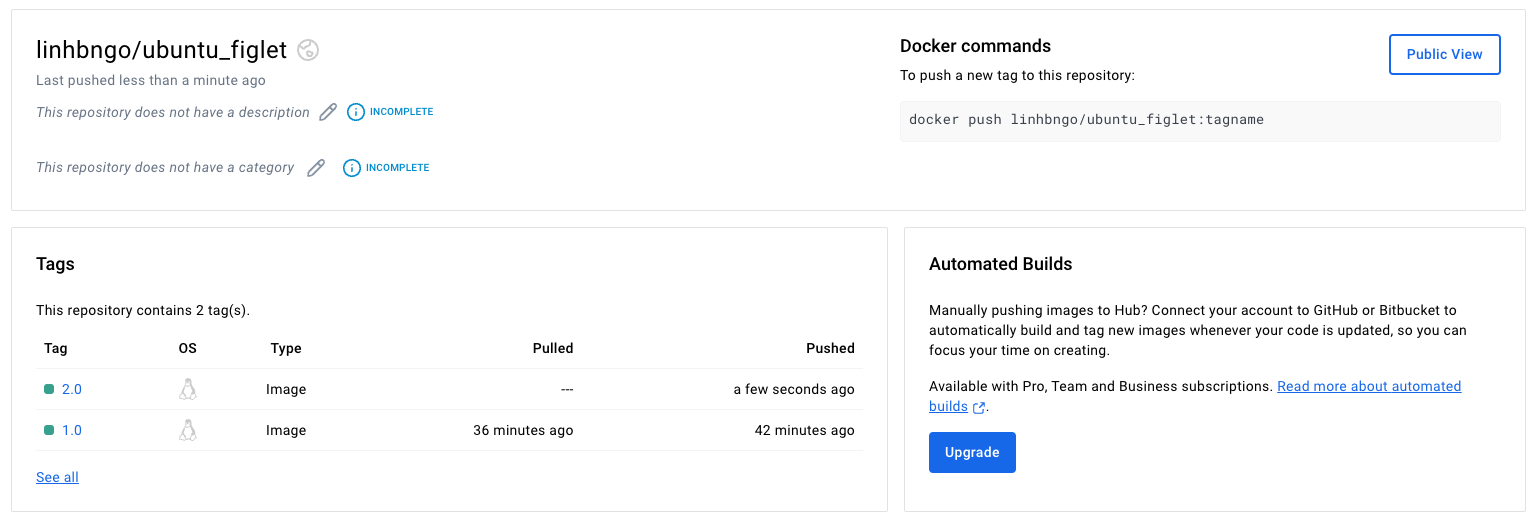Screen dimensions: 1539x521
Task: Click the Linux penguin icon for tag 2.0
Action: 187,389
